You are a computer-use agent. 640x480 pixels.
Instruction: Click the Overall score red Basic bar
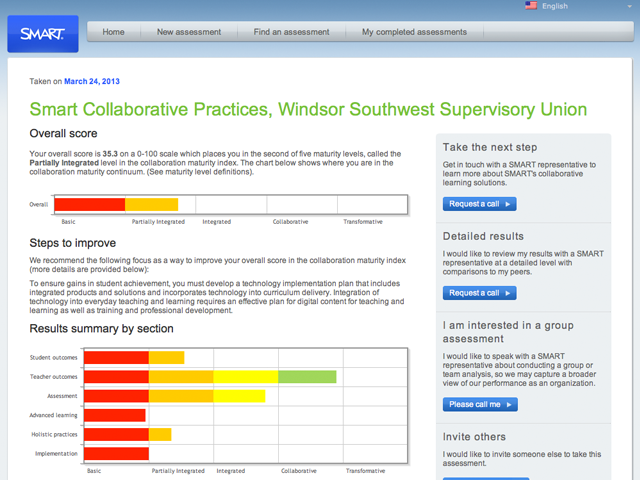(90, 204)
